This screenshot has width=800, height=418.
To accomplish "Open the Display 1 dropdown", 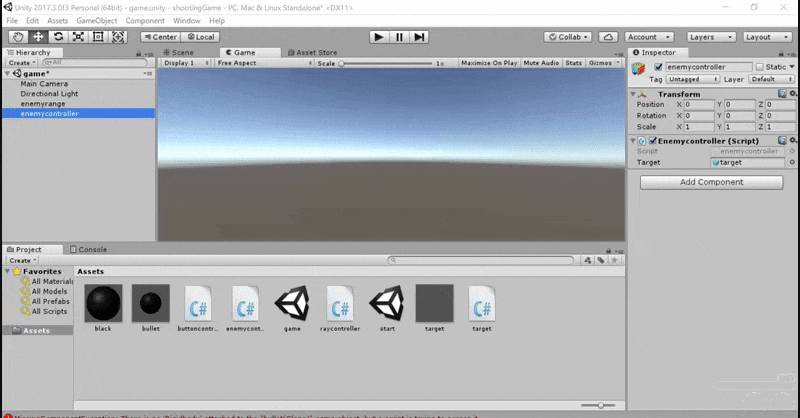I will pos(186,63).
